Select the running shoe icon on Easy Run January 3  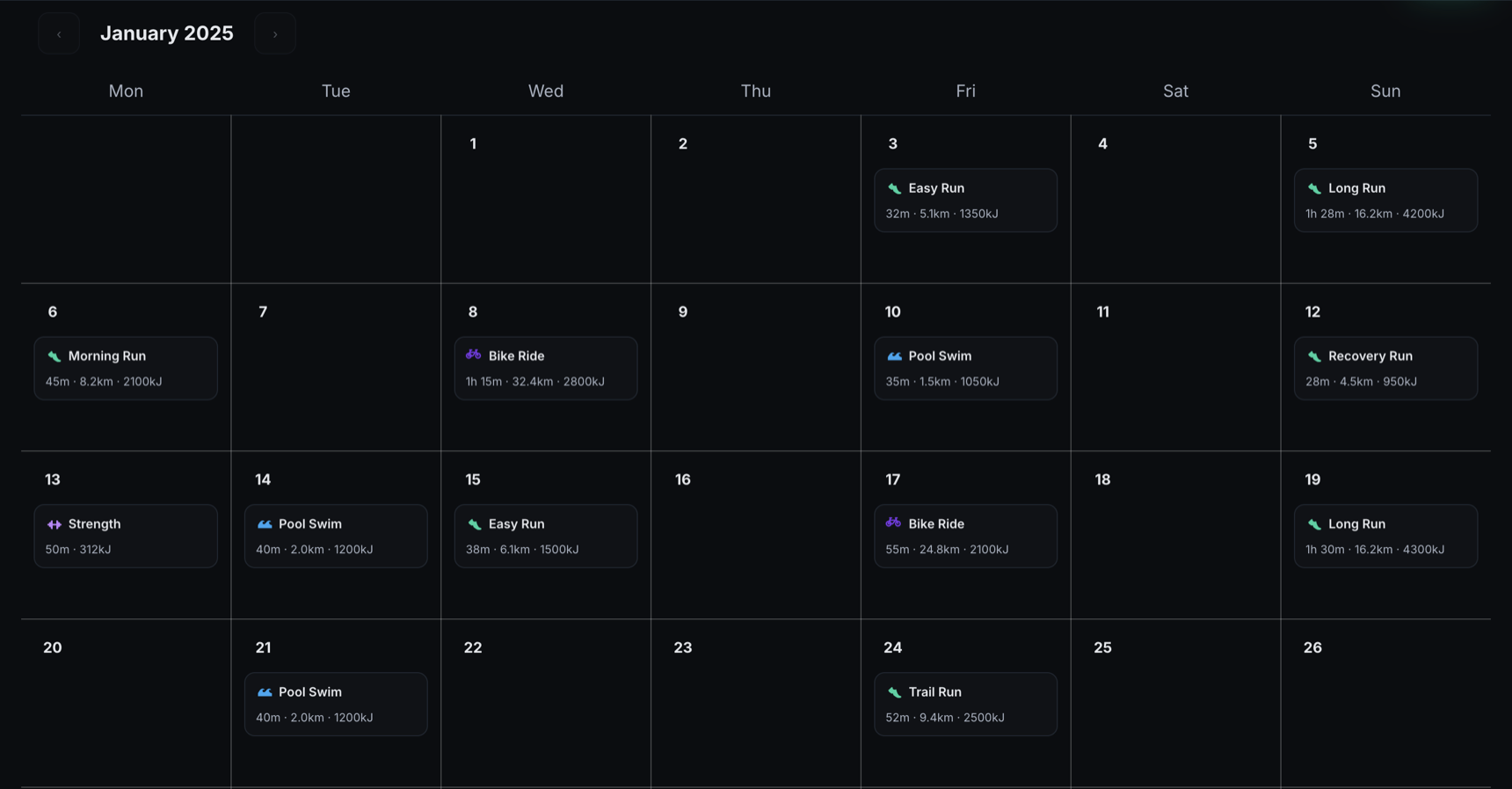[x=893, y=187]
